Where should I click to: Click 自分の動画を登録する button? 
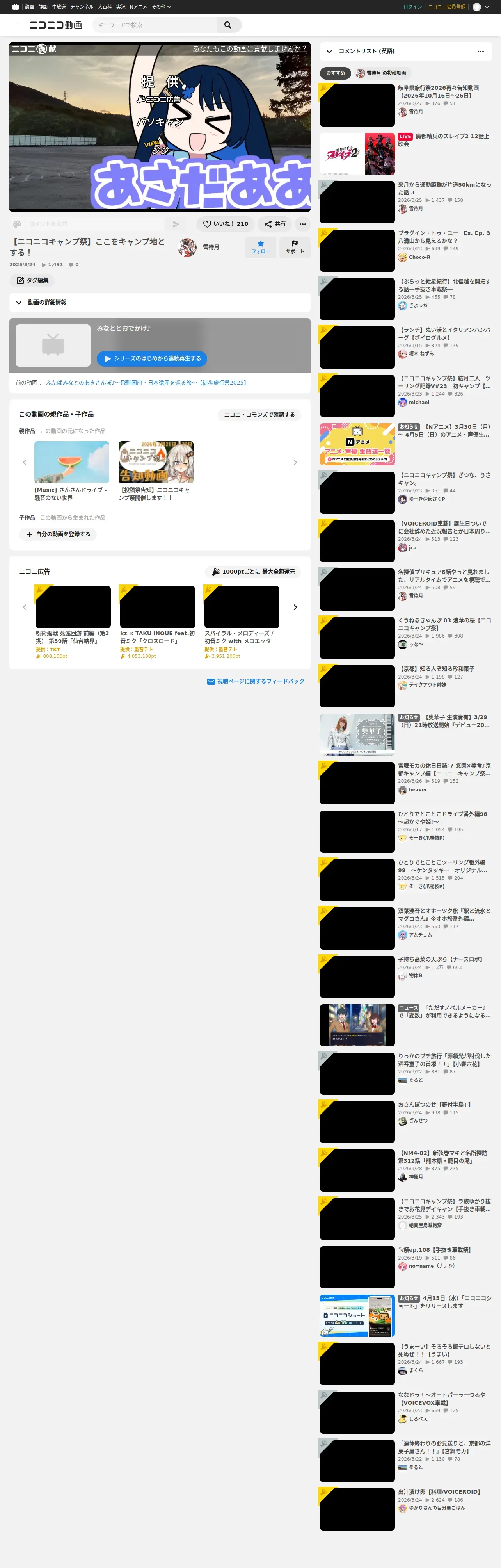coord(58,535)
